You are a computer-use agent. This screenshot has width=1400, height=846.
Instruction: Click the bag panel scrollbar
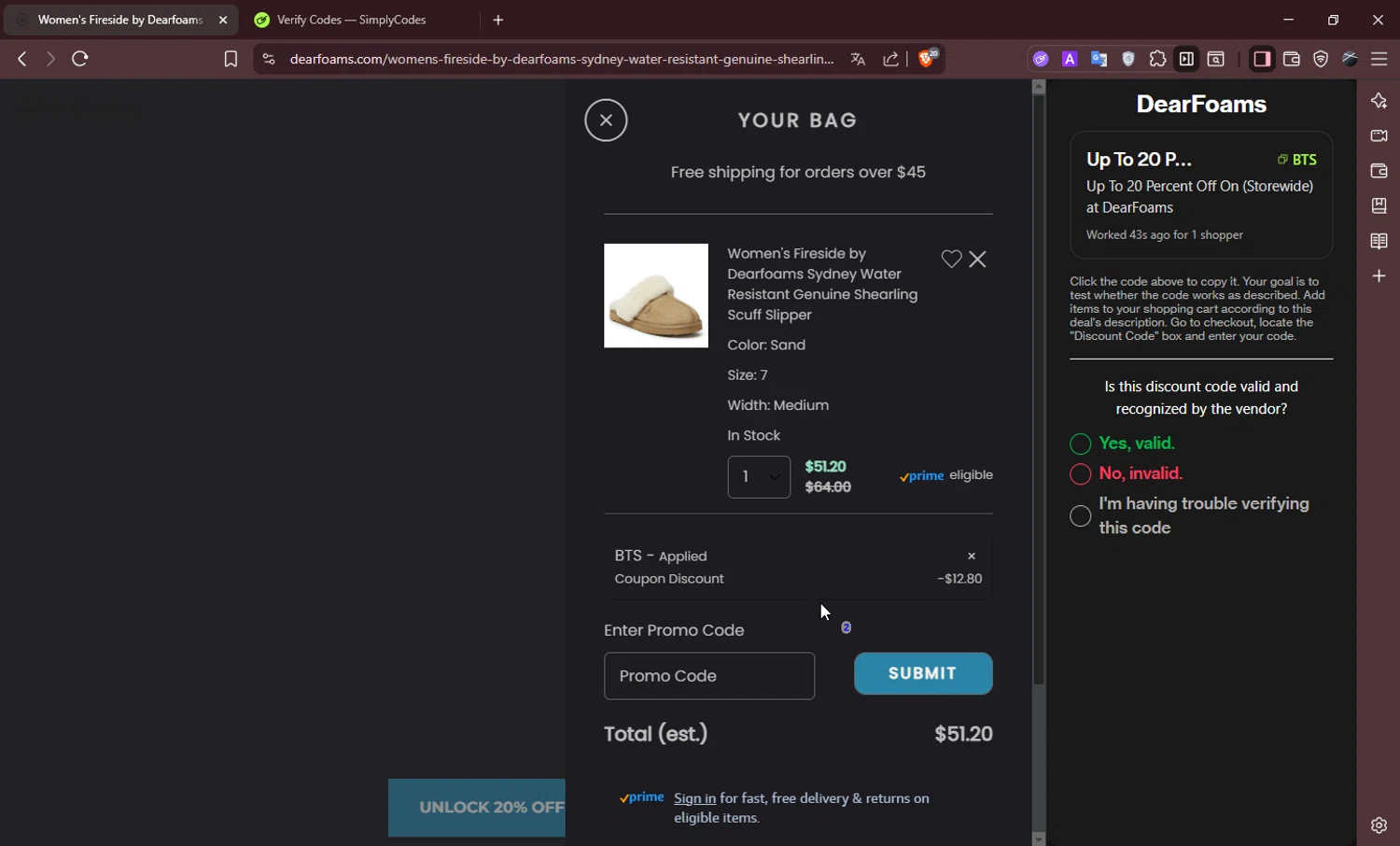(x=1039, y=390)
